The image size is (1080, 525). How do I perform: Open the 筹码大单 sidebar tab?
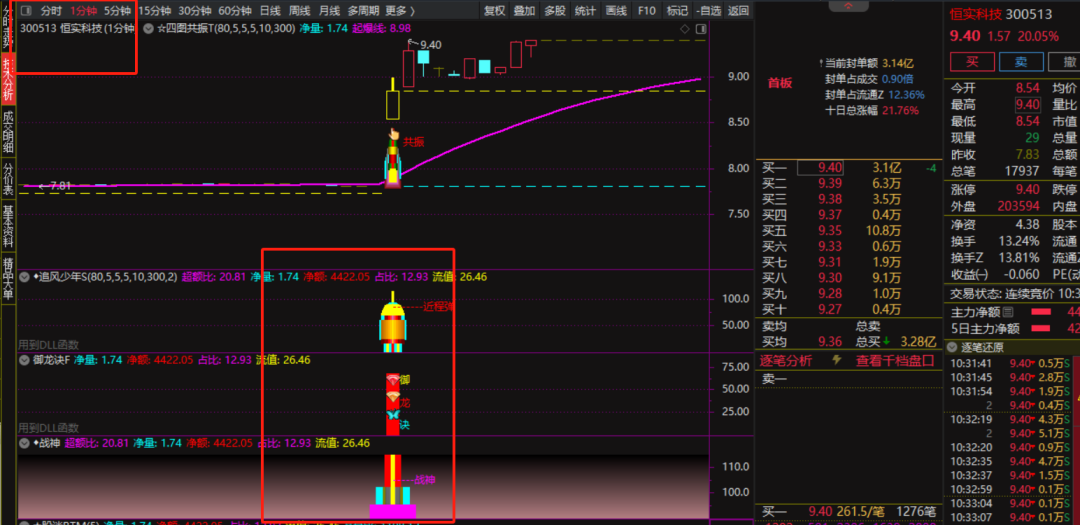(x=8, y=278)
